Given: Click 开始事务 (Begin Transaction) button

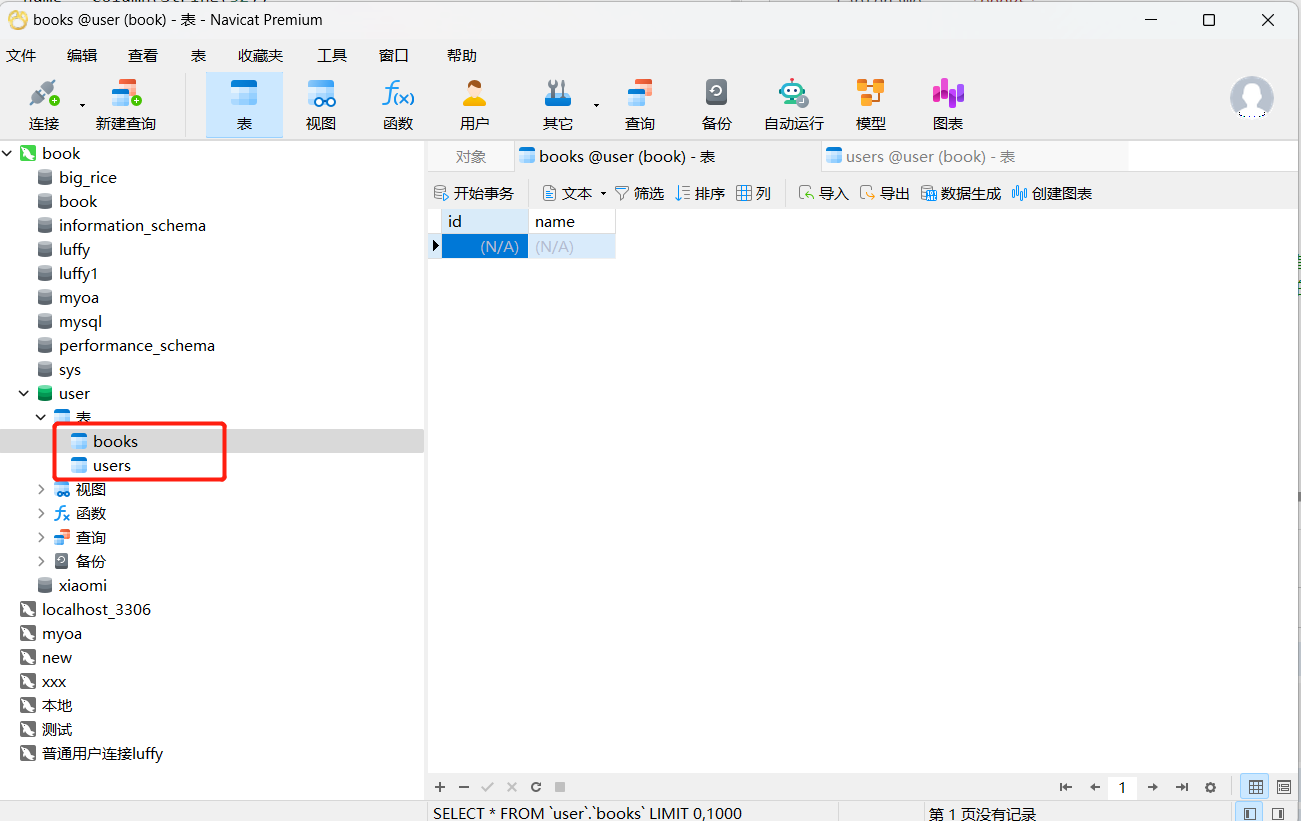Looking at the screenshot, I should tap(474, 194).
